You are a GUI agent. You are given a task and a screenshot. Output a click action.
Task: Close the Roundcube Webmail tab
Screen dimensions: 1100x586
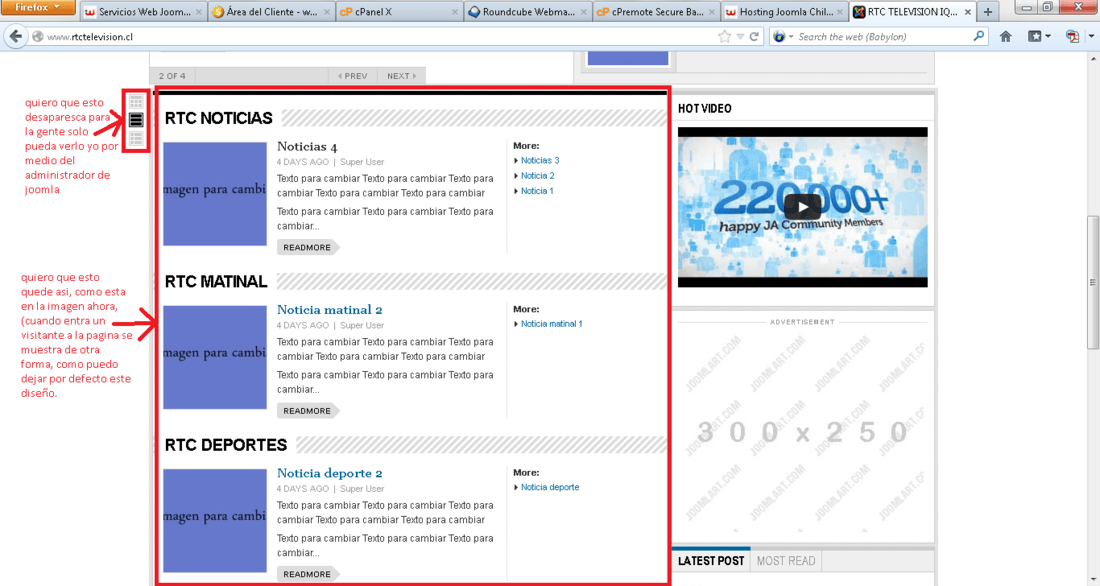point(584,12)
